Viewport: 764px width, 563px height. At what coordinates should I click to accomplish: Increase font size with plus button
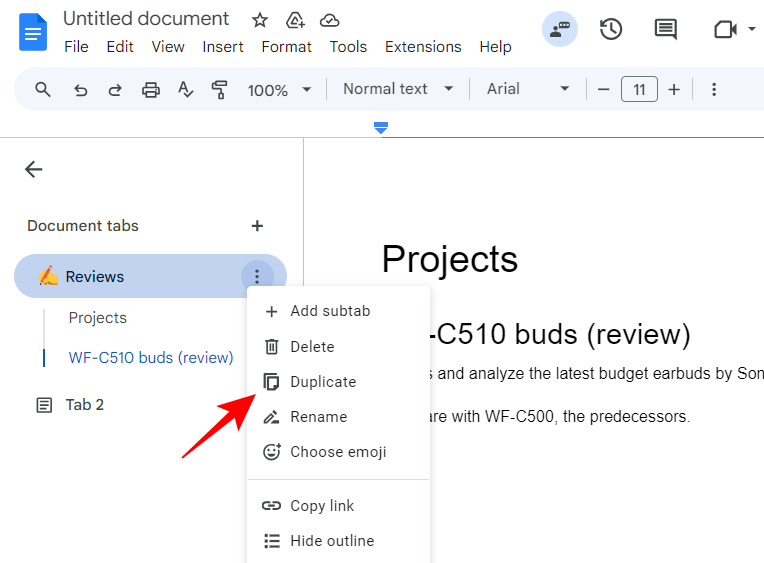674,90
